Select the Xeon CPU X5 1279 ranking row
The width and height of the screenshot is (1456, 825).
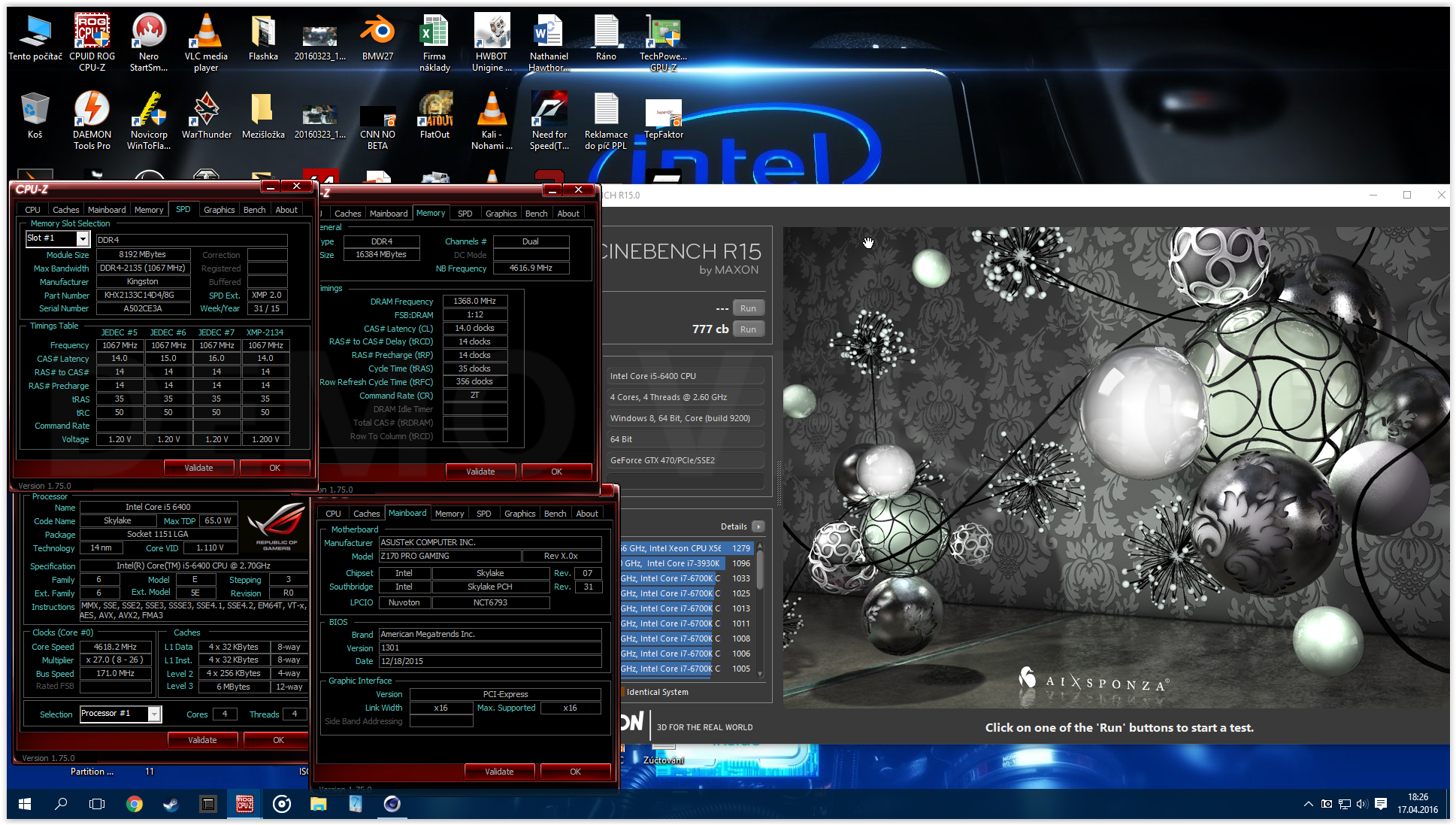[x=687, y=548]
